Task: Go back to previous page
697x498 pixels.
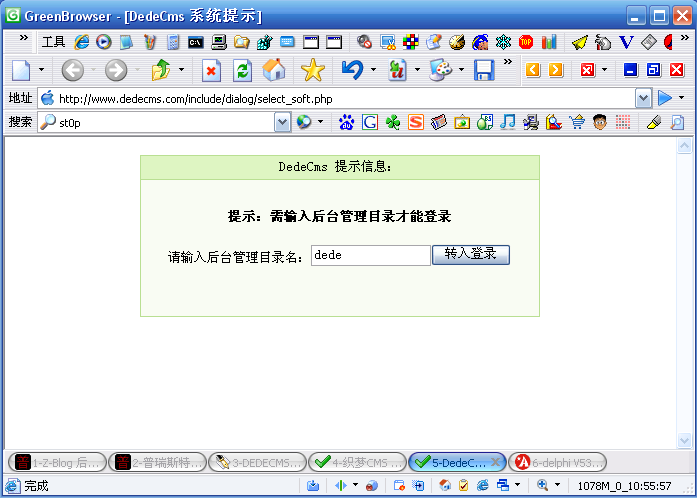Action: [x=72, y=70]
